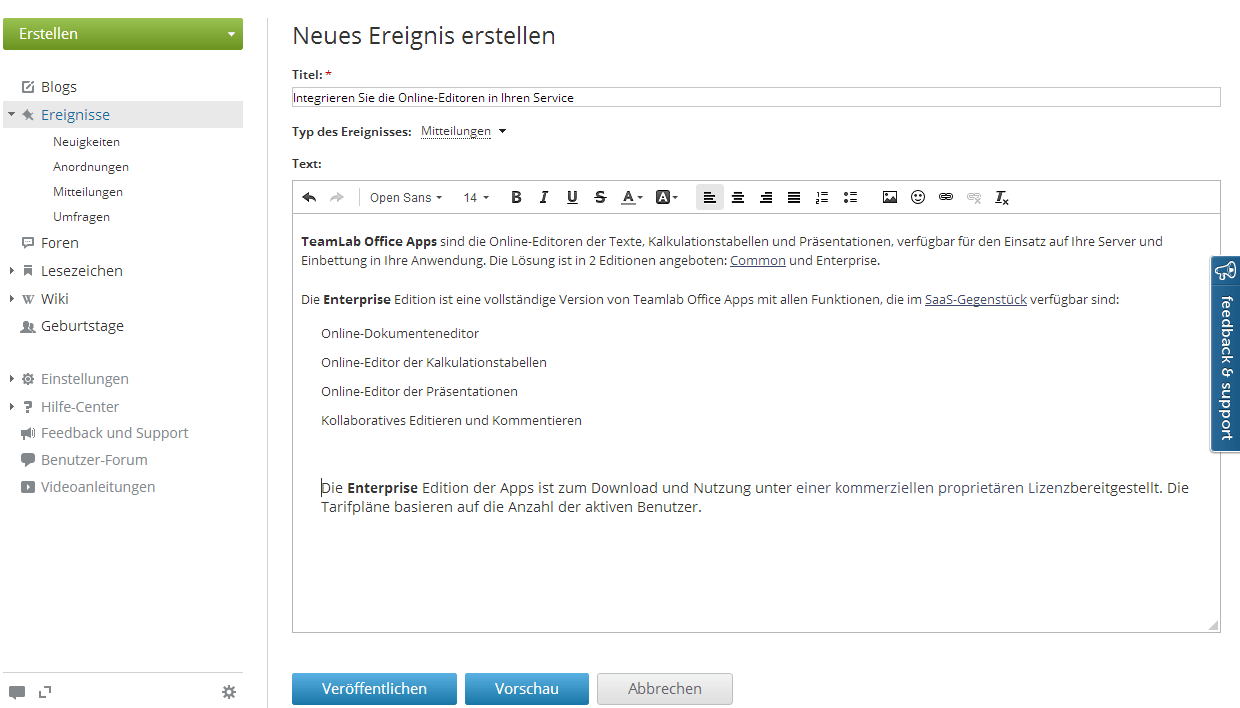
Task: Select Neuigkeiten under Ereignisse
Action: [86, 142]
